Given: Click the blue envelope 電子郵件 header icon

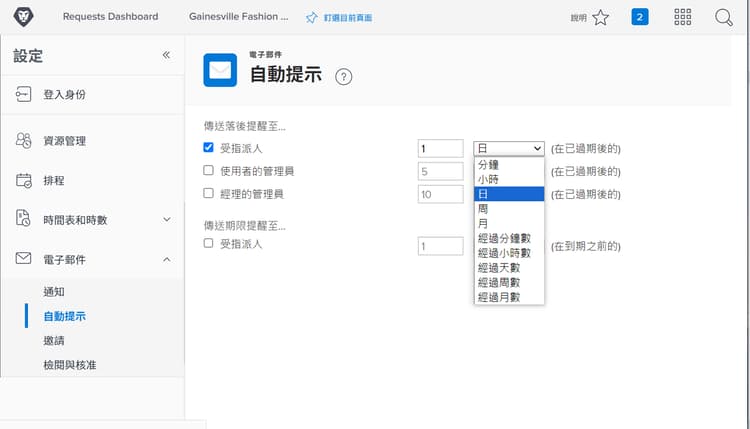Looking at the screenshot, I should [220, 70].
